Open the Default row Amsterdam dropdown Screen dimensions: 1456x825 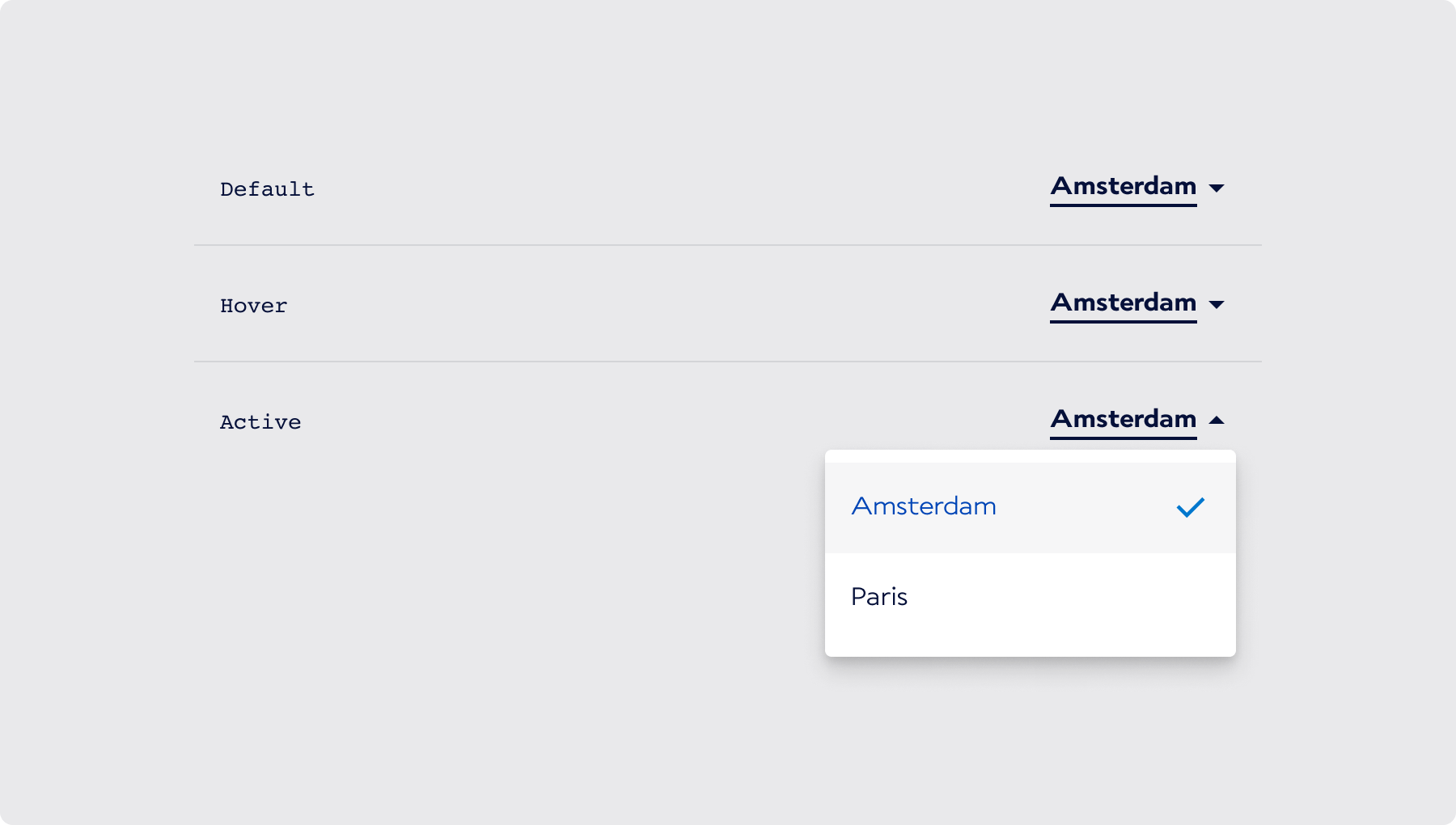point(1123,186)
